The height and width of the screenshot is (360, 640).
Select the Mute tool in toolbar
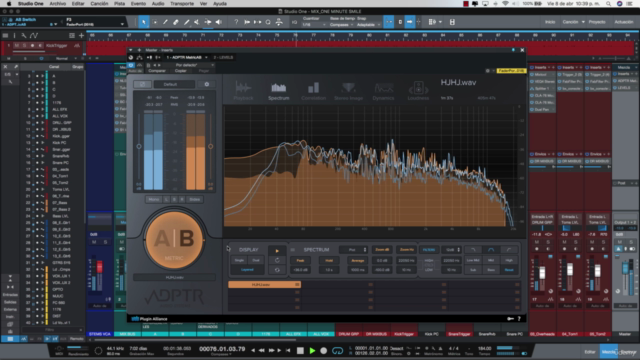pos(197,22)
